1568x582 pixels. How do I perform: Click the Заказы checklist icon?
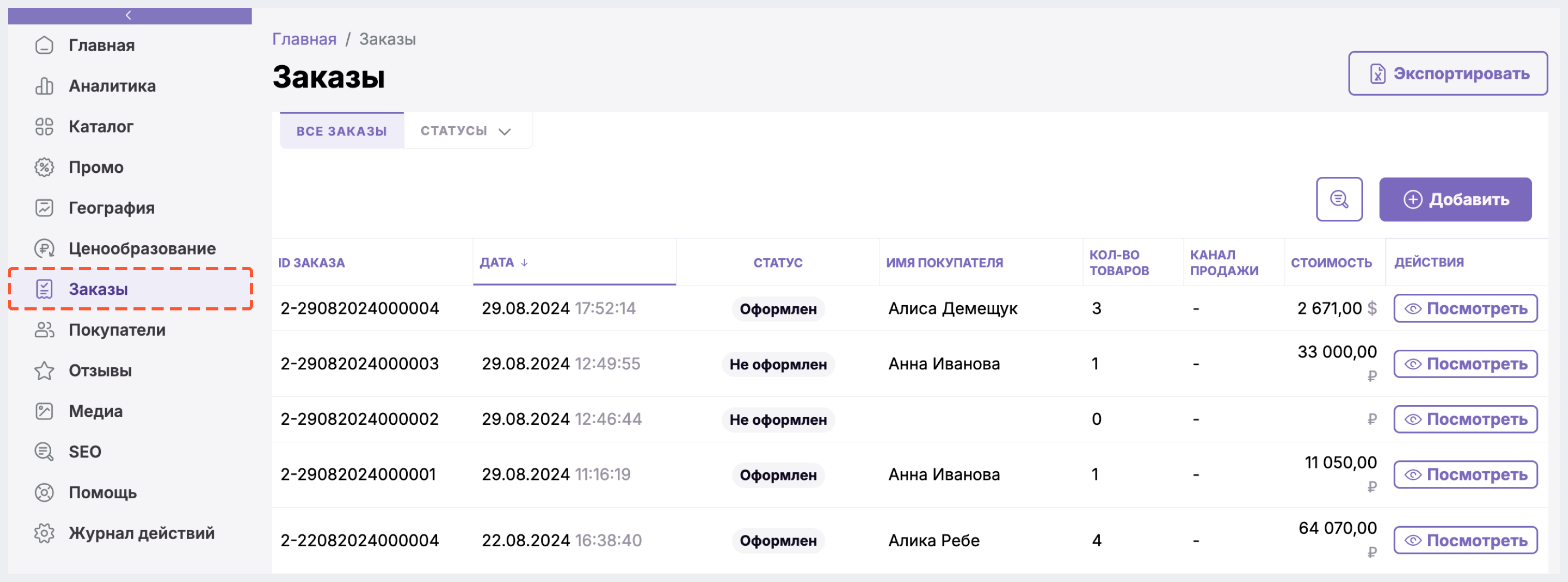tap(44, 289)
